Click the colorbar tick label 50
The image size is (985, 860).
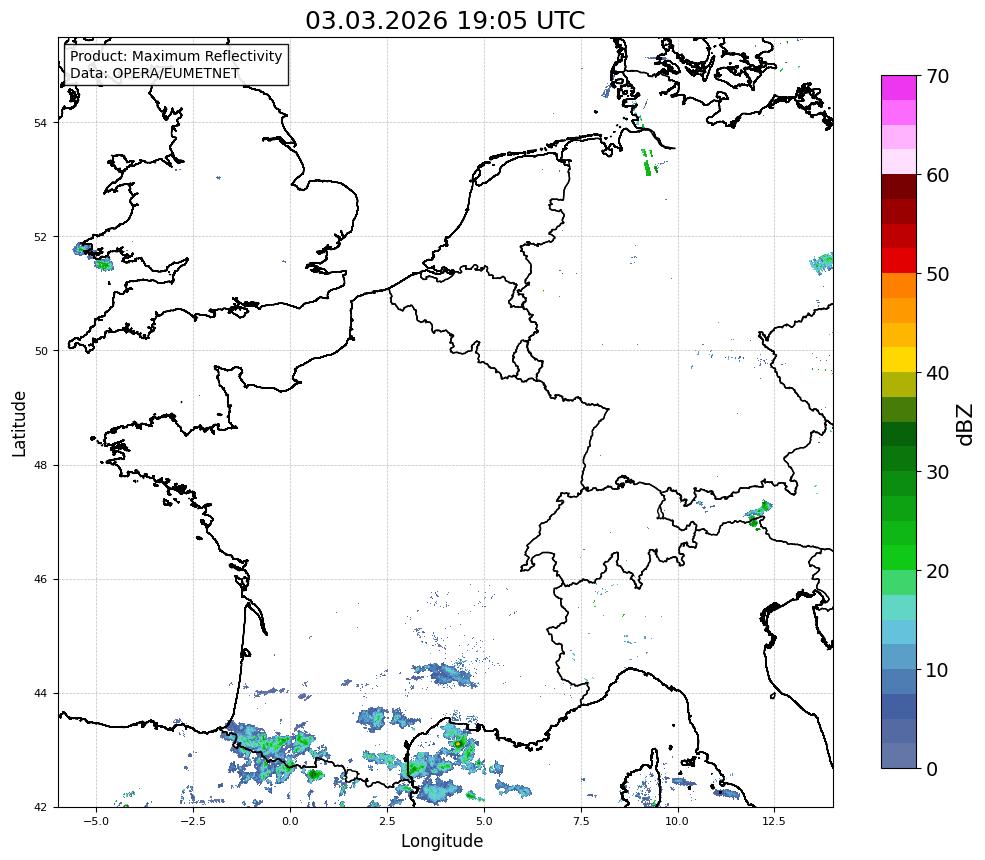(x=937, y=275)
